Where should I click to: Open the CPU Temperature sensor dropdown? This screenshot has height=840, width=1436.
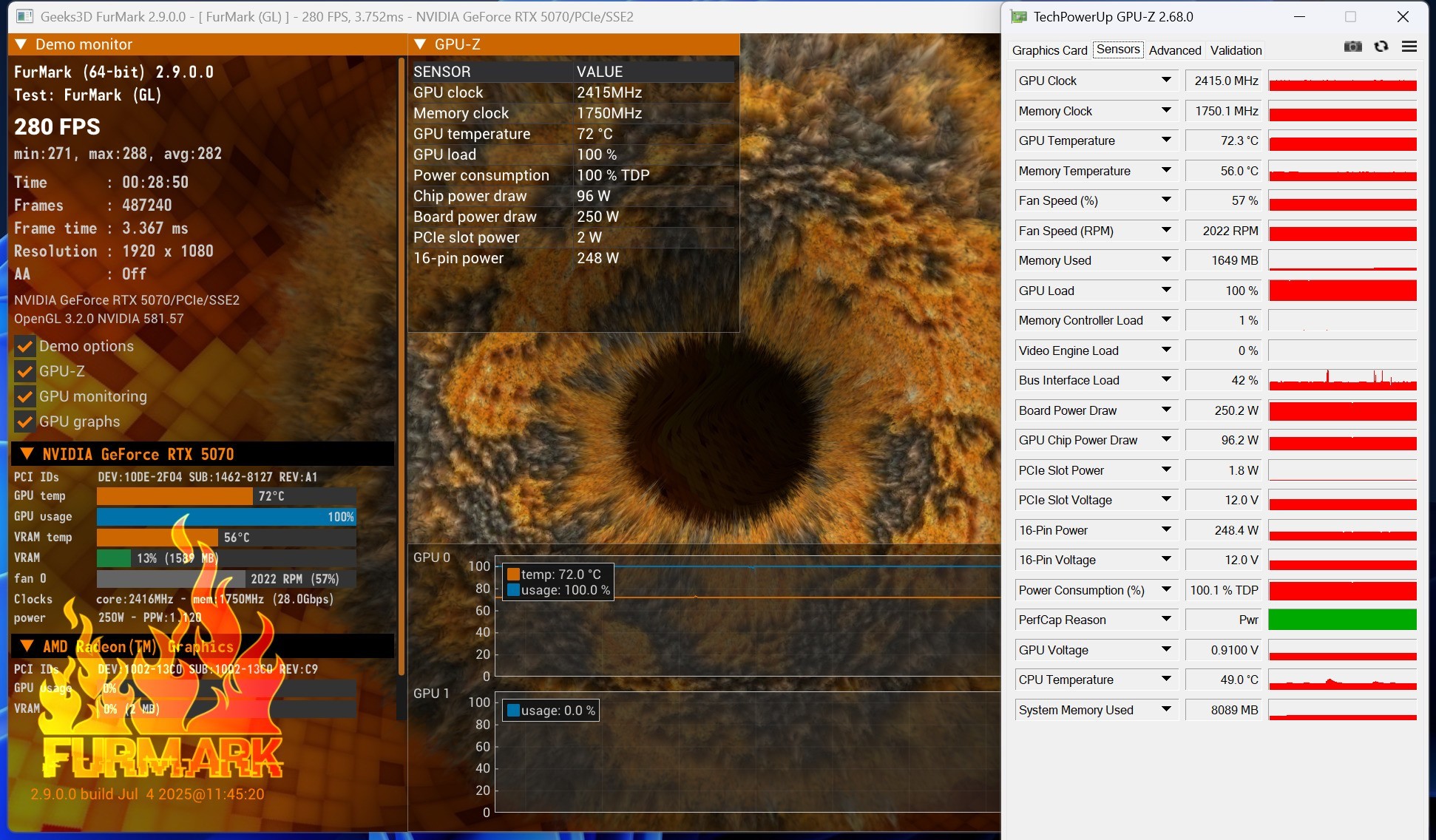(1166, 680)
